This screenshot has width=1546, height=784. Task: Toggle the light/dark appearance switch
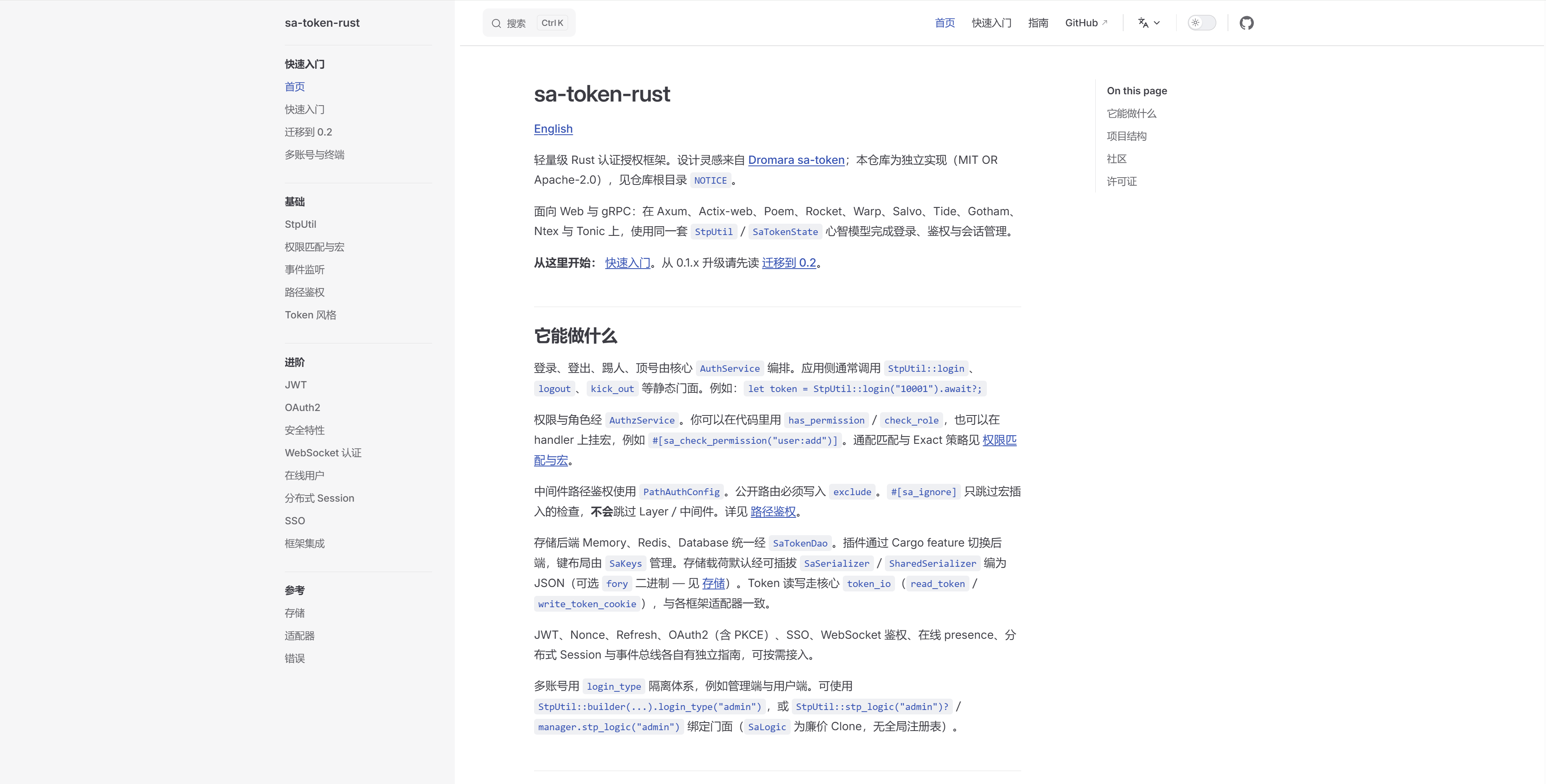1202,23
